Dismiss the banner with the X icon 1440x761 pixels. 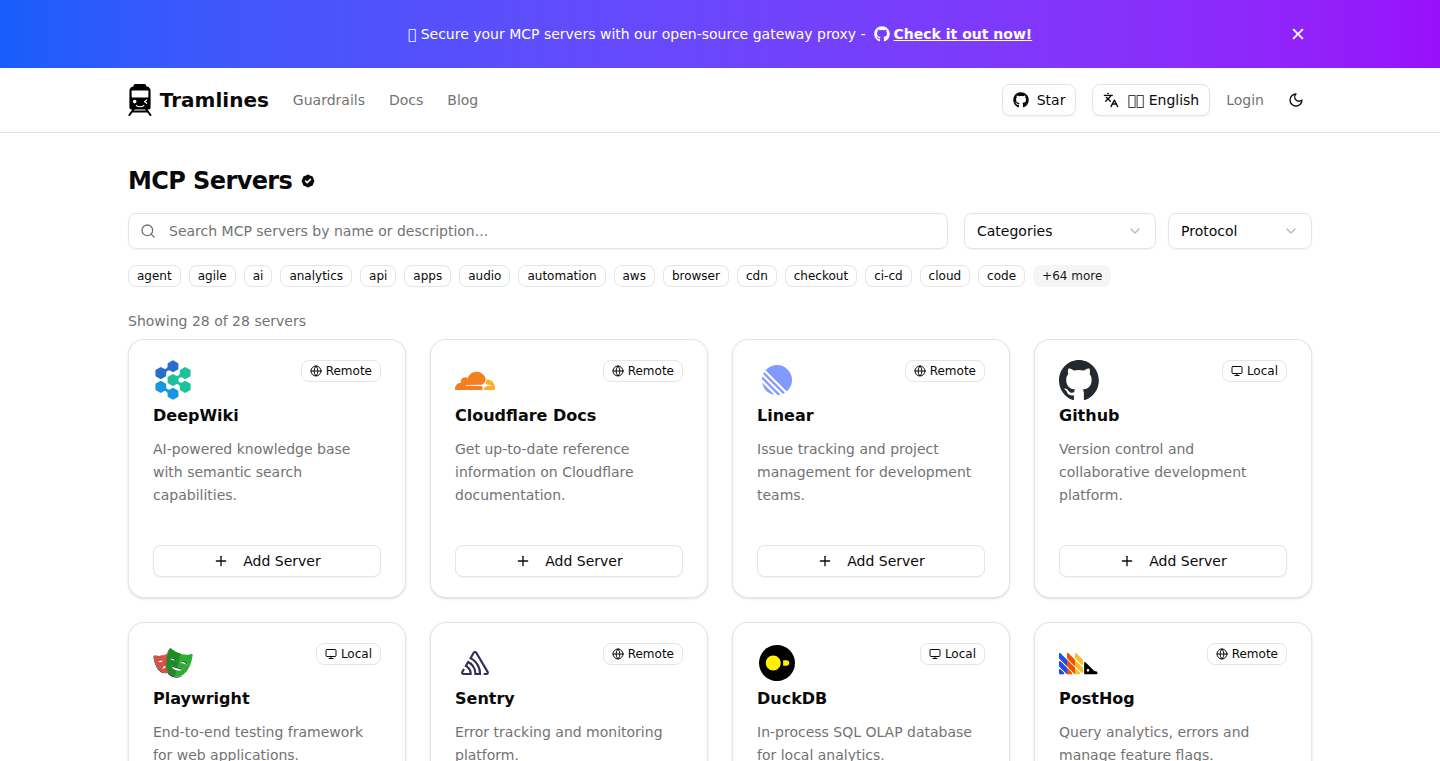click(1298, 34)
